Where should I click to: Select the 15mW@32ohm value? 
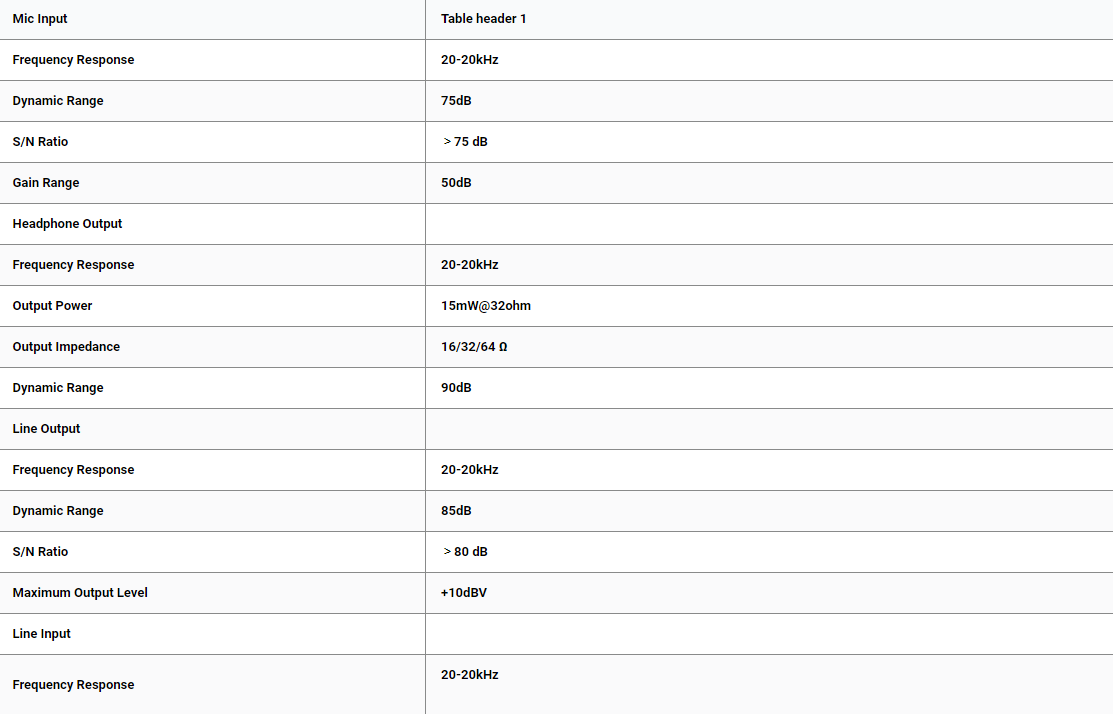[x=486, y=306]
